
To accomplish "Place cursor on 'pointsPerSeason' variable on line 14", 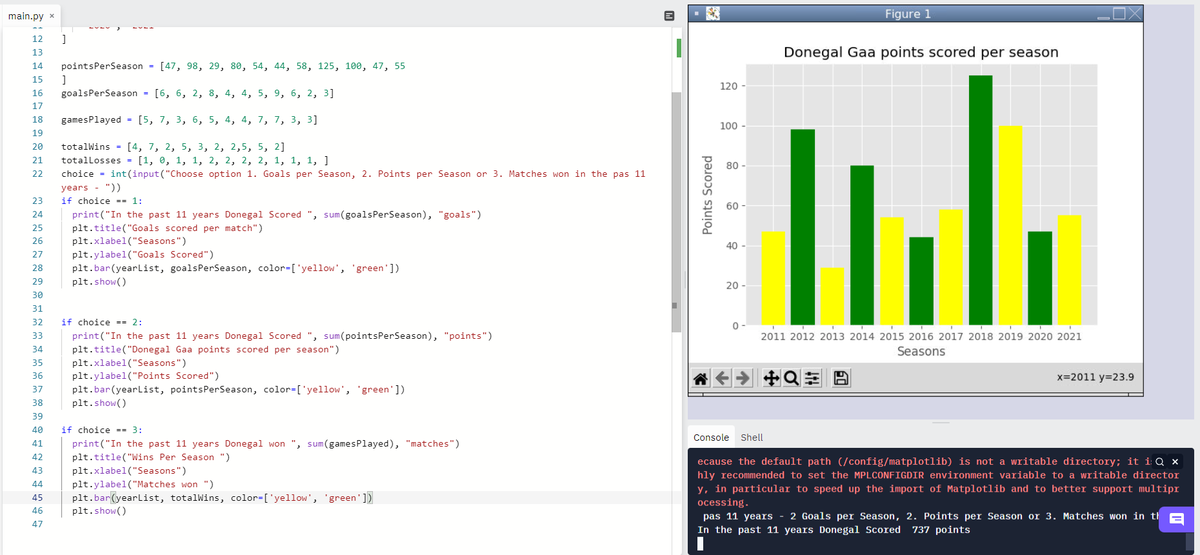I will 103,65.
